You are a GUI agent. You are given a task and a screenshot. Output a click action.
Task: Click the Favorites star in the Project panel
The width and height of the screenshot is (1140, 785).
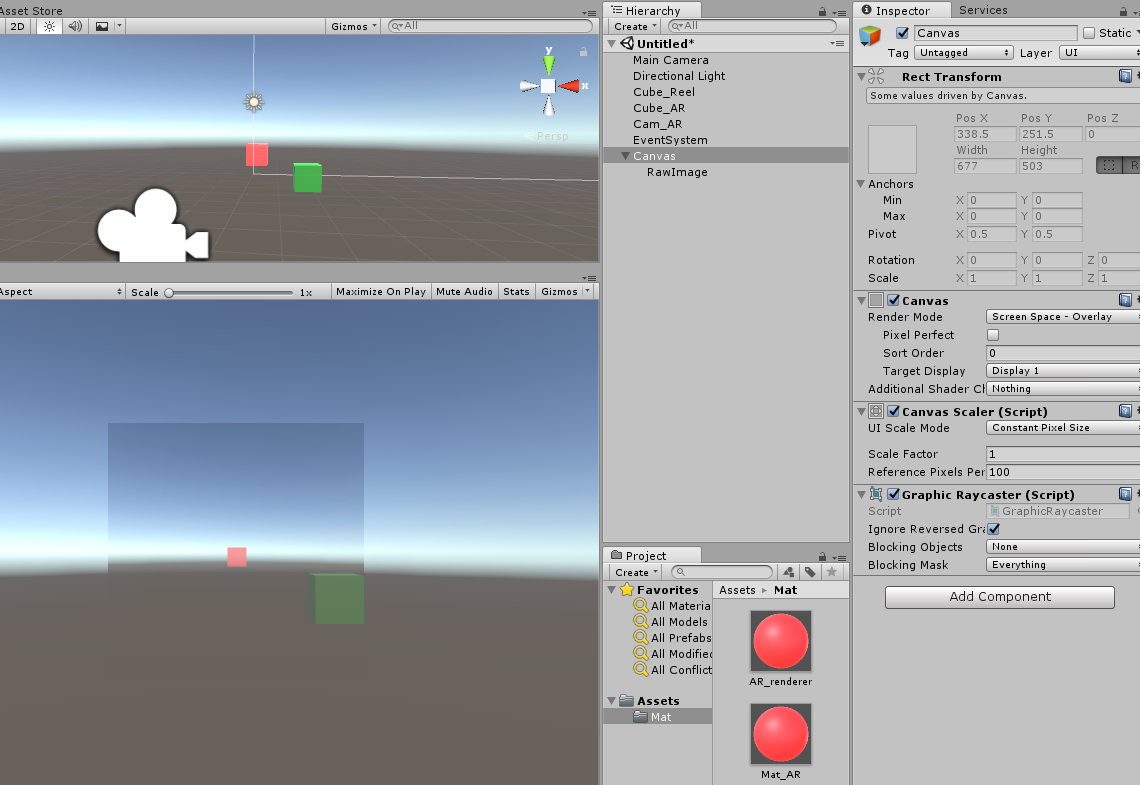pyautogui.click(x=628, y=589)
